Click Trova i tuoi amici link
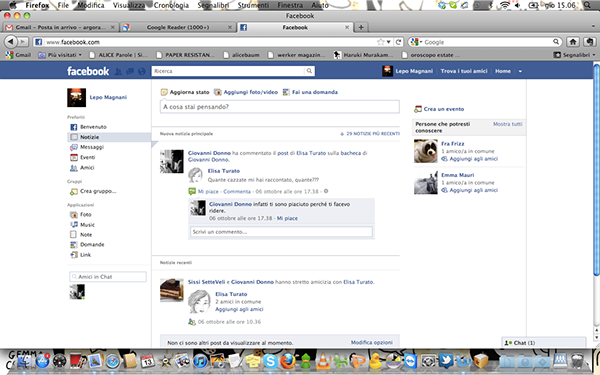 pos(464,71)
